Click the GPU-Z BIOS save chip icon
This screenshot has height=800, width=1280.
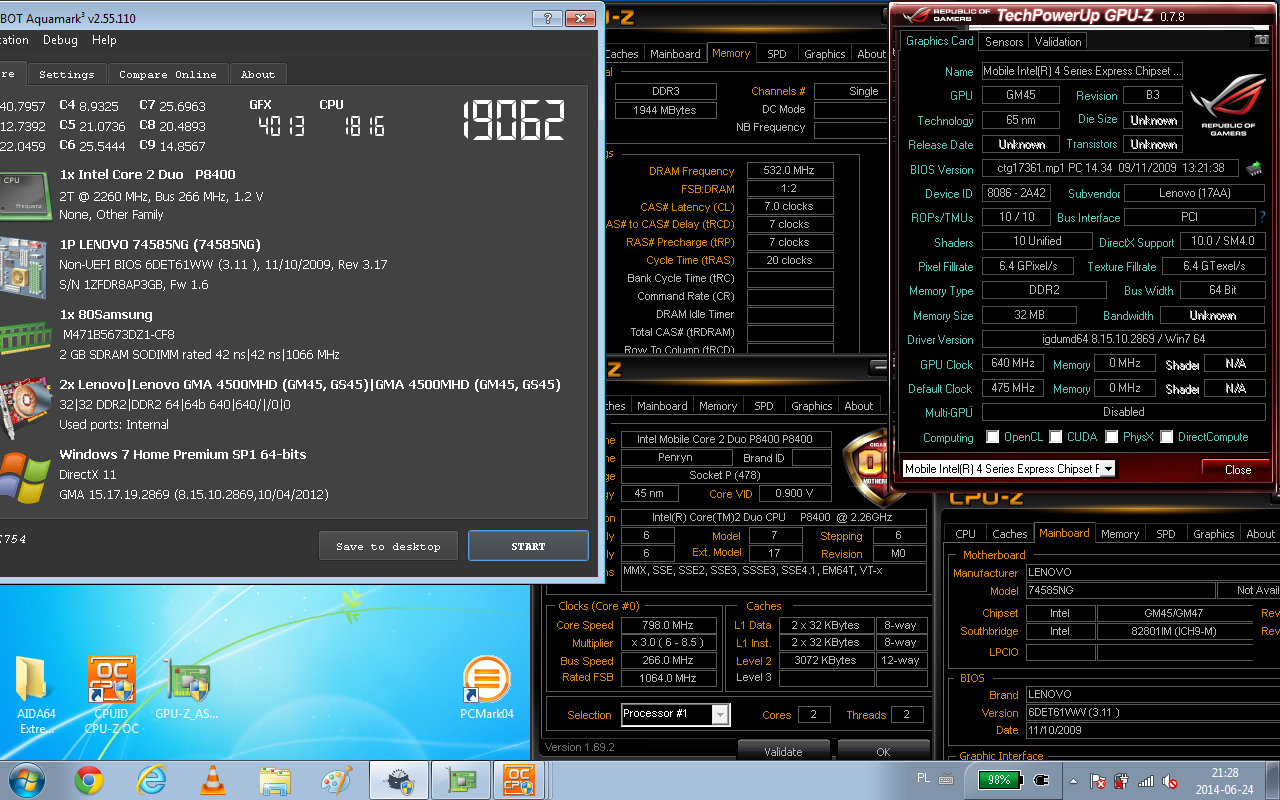[x=1253, y=169]
